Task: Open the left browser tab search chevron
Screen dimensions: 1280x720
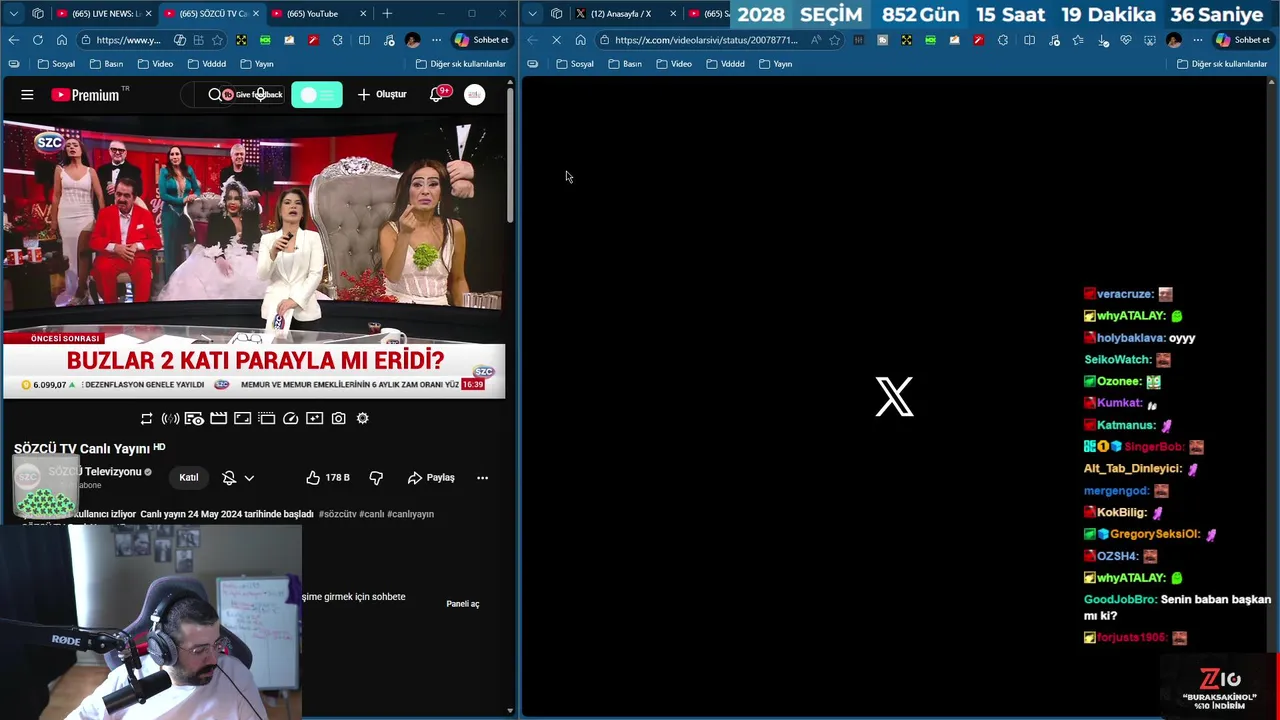Action: [13, 14]
